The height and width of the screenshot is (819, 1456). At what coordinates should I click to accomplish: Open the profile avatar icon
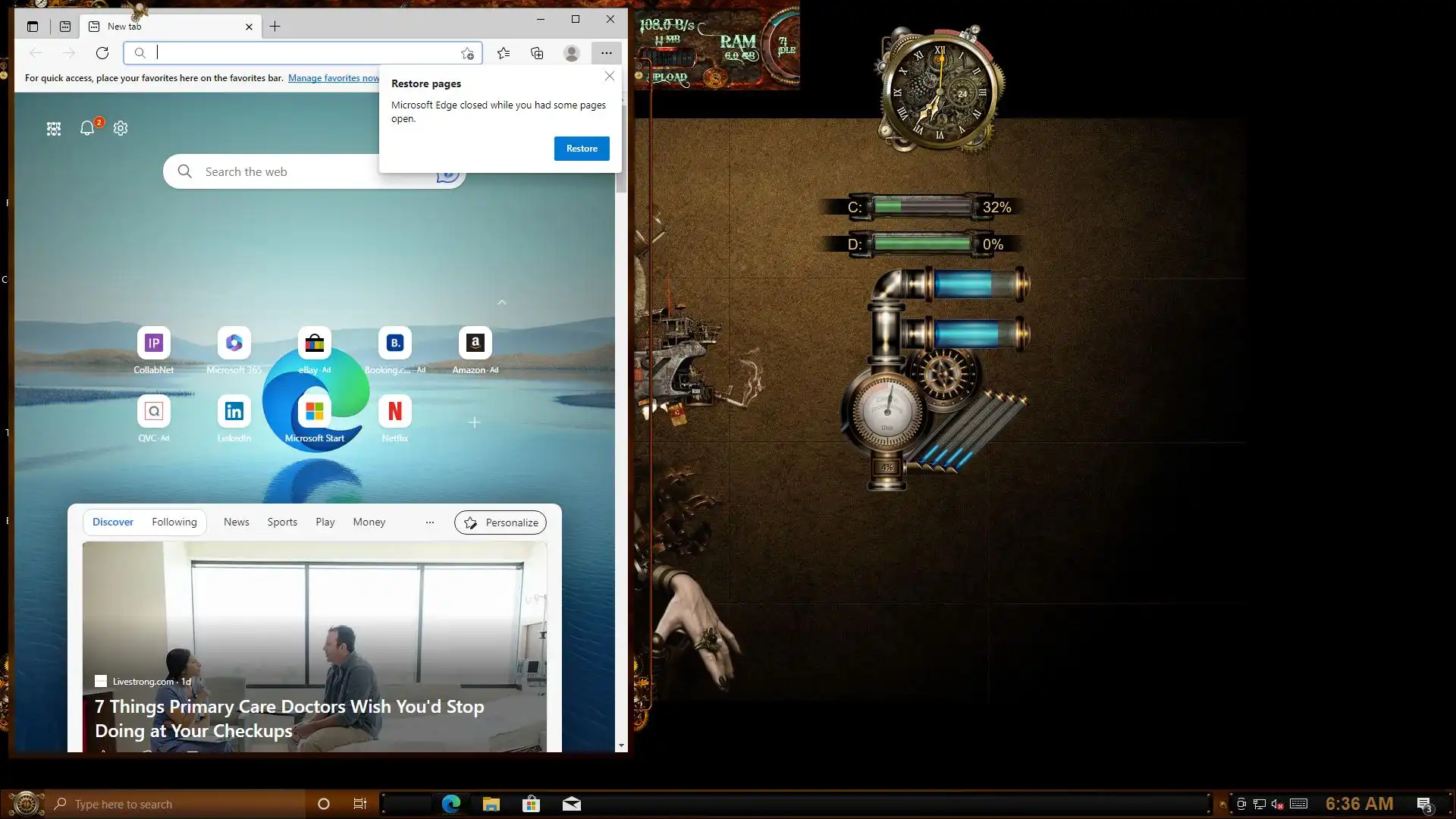tap(572, 53)
